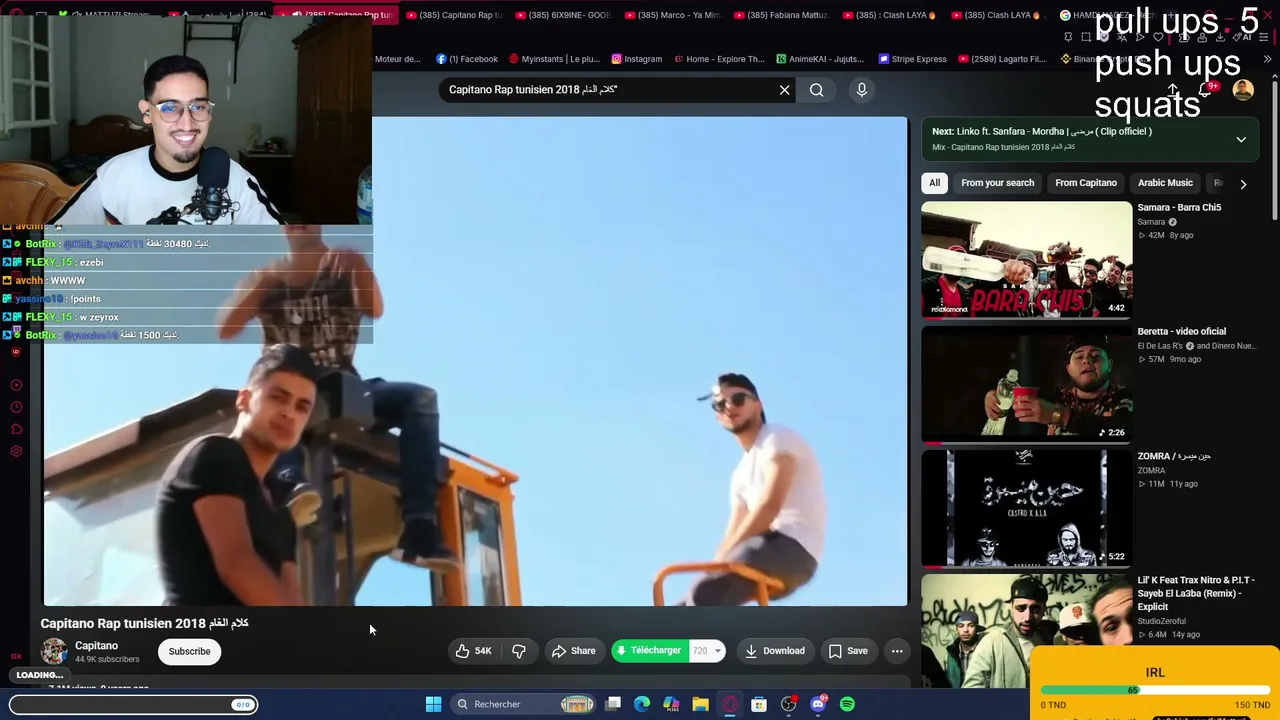Open Task View from the taskbar

613,704
